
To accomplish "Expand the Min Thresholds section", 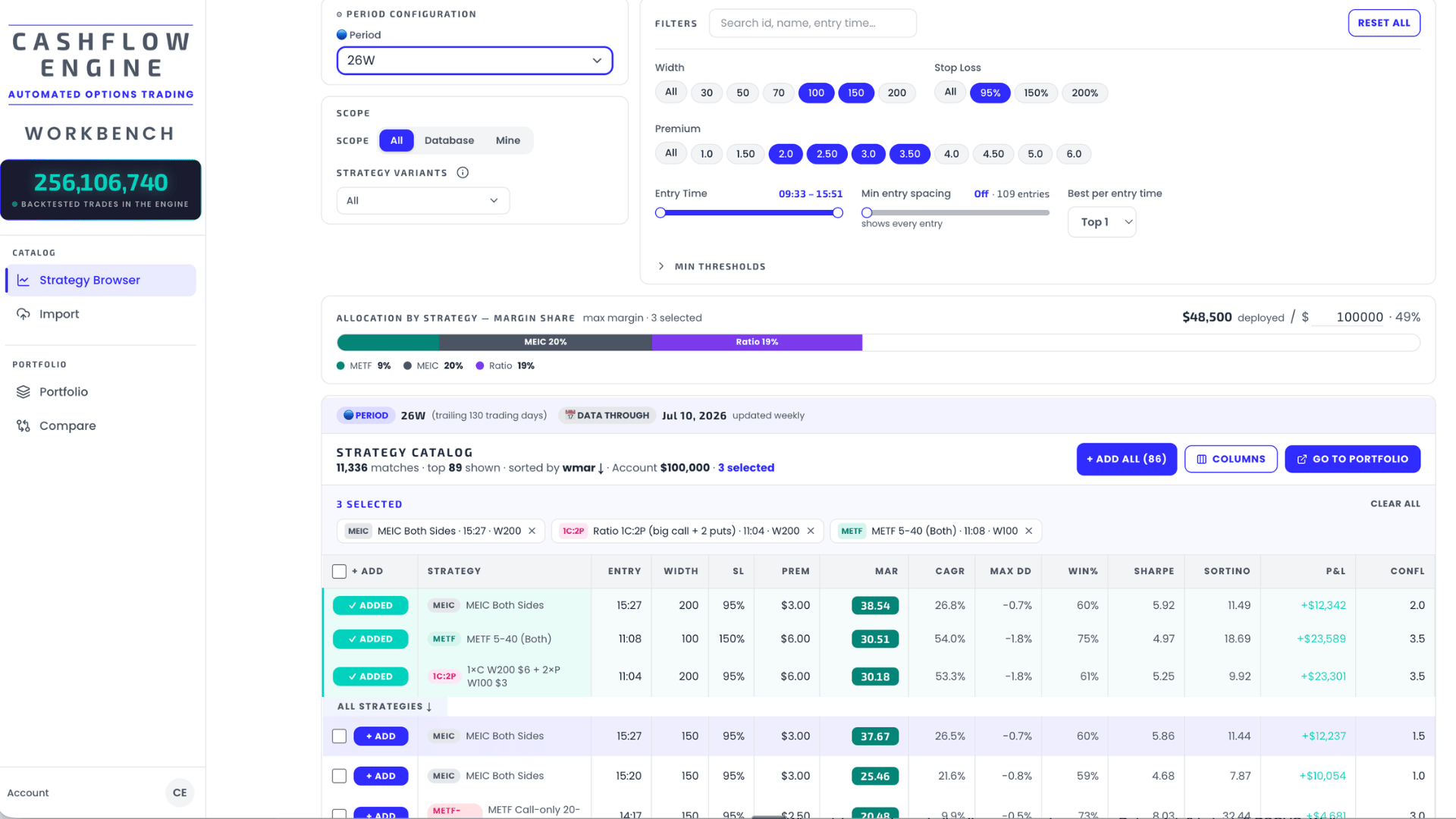I will coord(711,266).
